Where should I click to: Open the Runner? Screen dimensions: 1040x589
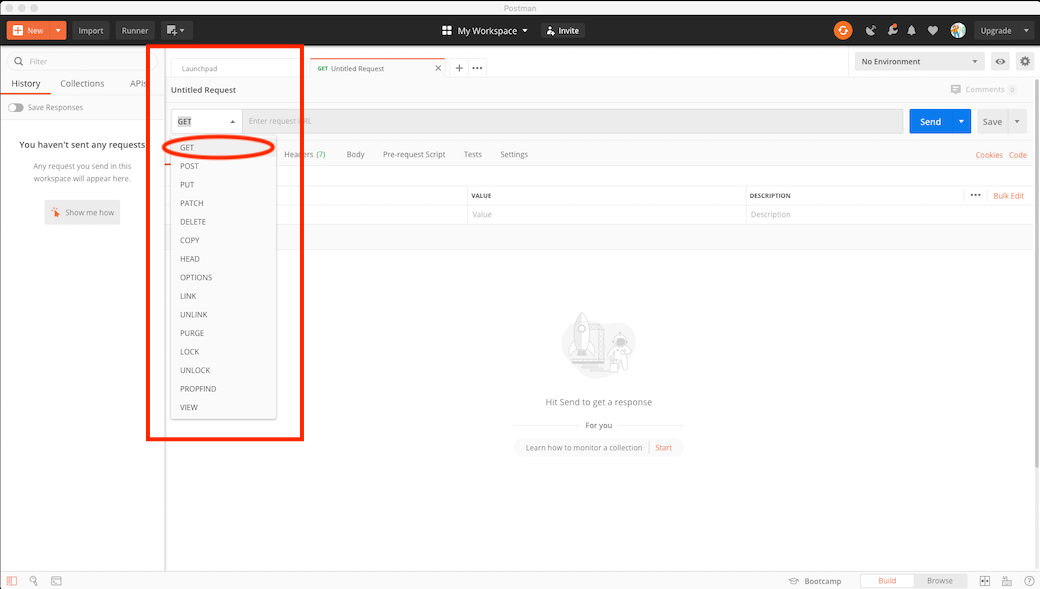(x=135, y=31)
